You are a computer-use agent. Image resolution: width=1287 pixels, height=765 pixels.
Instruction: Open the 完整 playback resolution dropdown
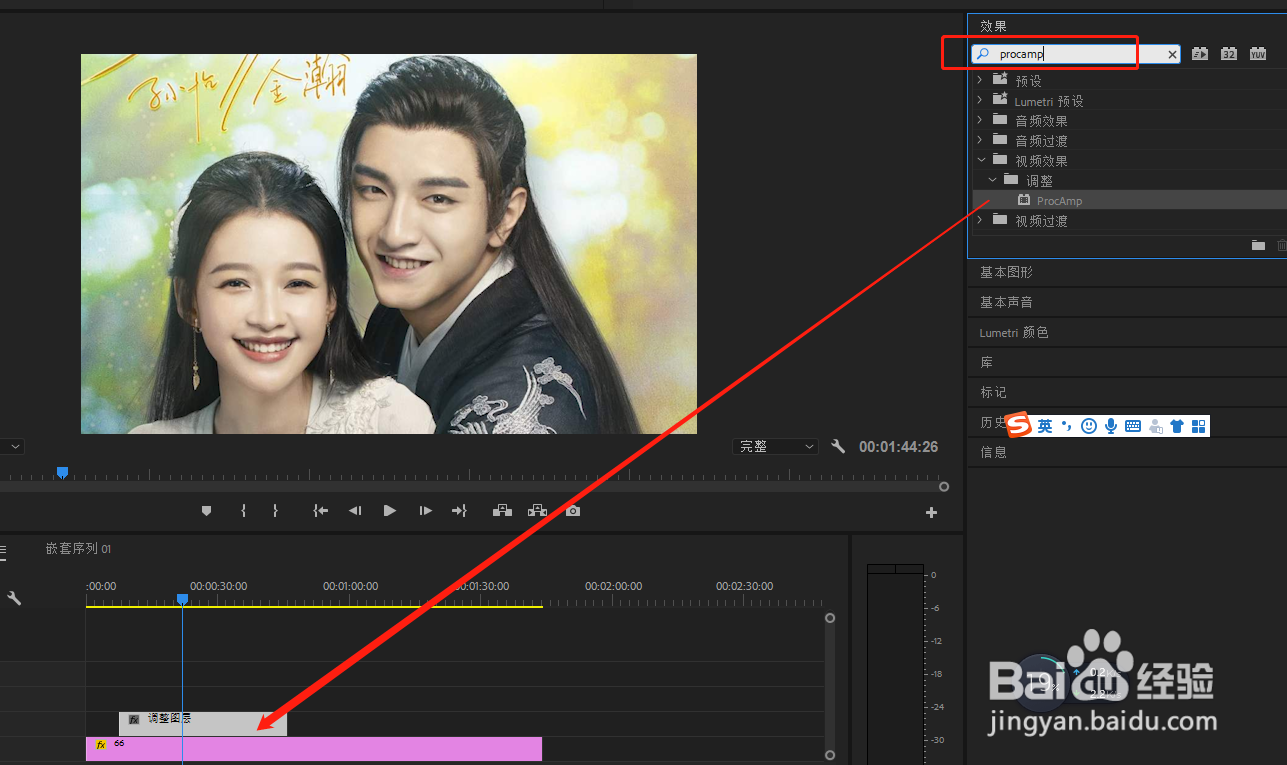pyautogui.click(x=775, y=447)
